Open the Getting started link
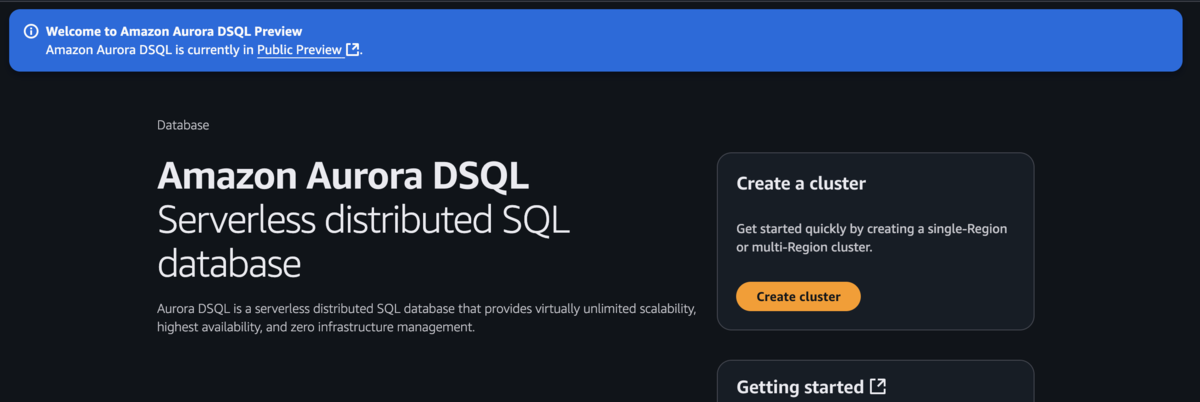The height and width of the screenshot is (402, 1200). (x=800, y=387)
